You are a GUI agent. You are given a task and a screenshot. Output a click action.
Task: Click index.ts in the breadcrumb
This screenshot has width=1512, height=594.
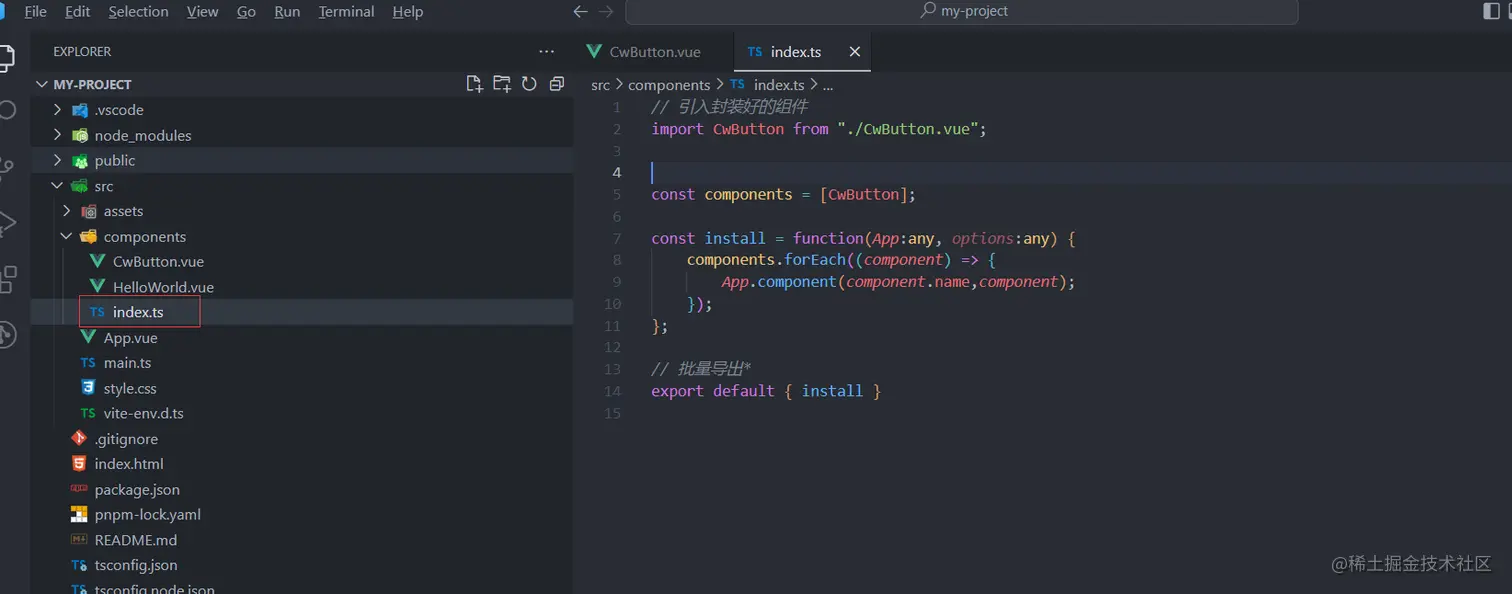[x=779, y=85]
